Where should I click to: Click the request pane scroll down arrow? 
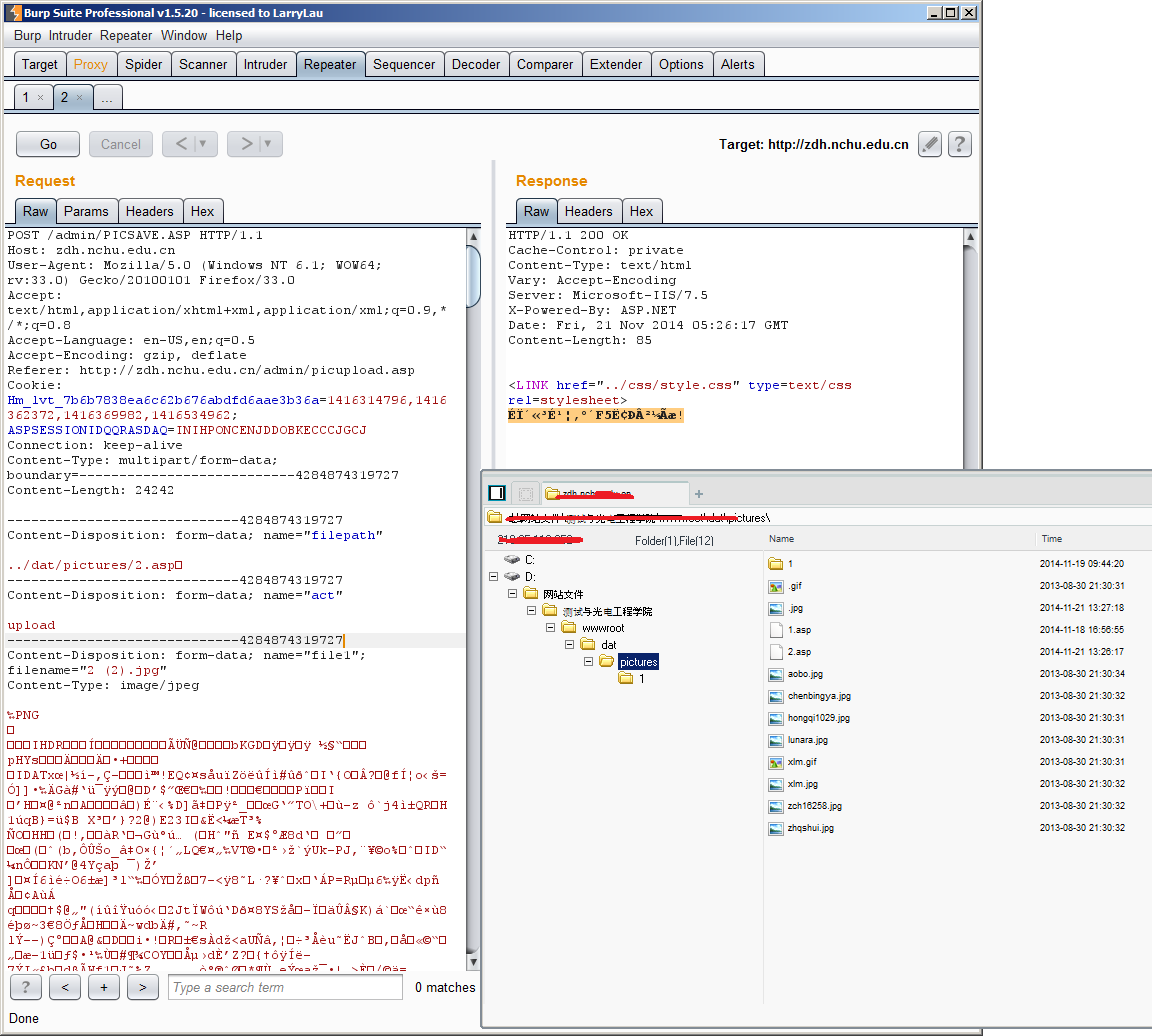point(473,962)
